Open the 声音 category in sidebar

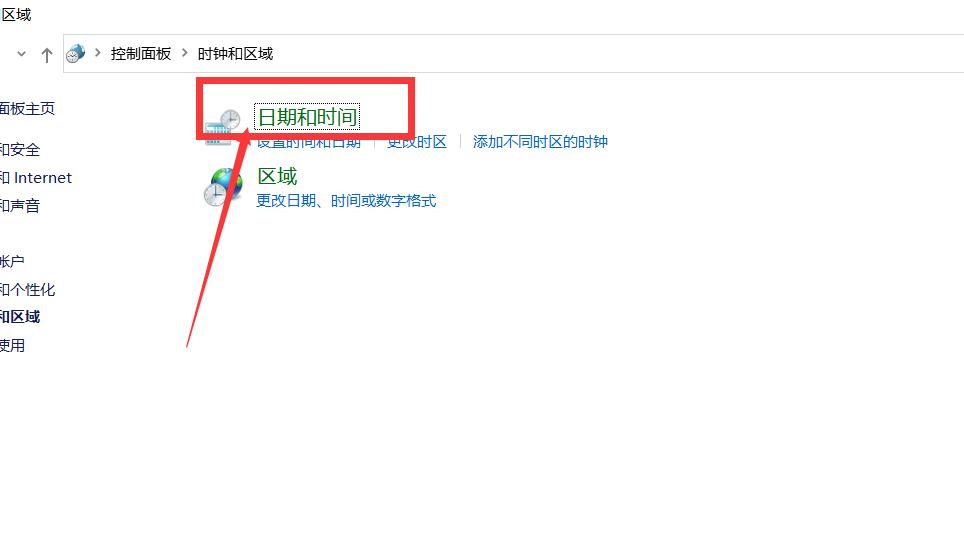[x=20, y=205]
